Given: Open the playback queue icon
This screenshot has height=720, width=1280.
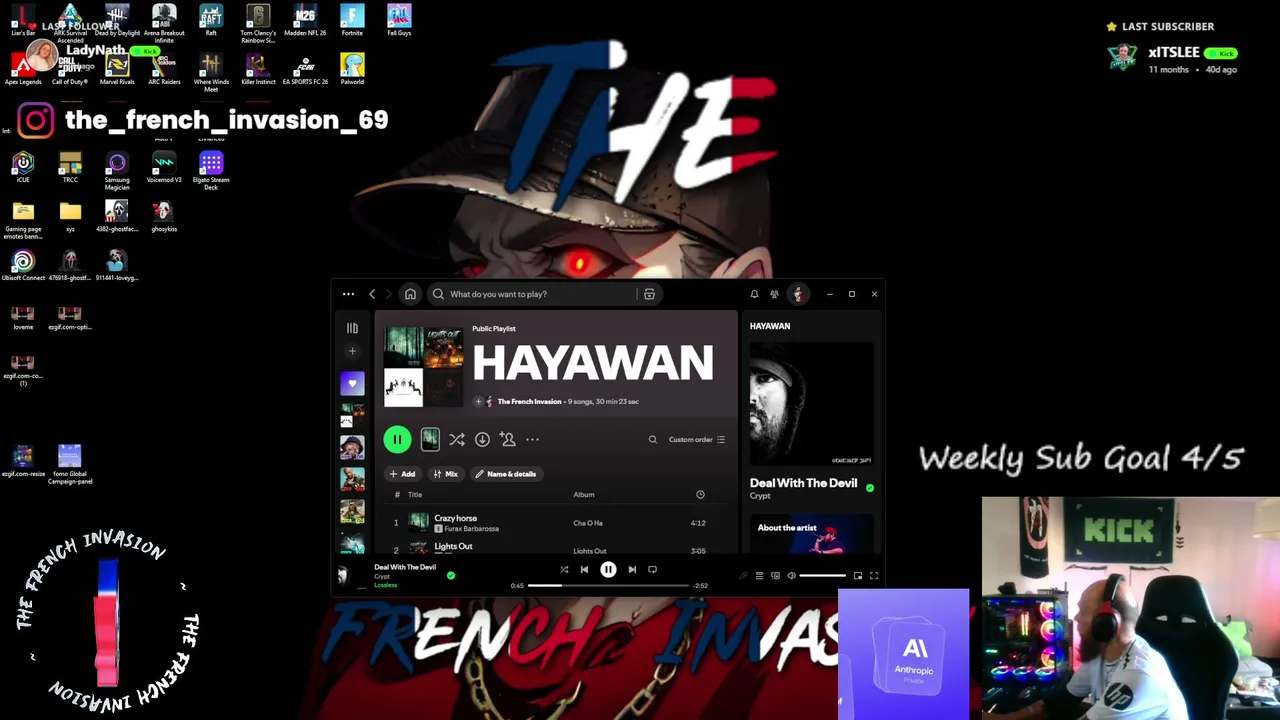Looking at the screenshot, I should tap(759, 575).
